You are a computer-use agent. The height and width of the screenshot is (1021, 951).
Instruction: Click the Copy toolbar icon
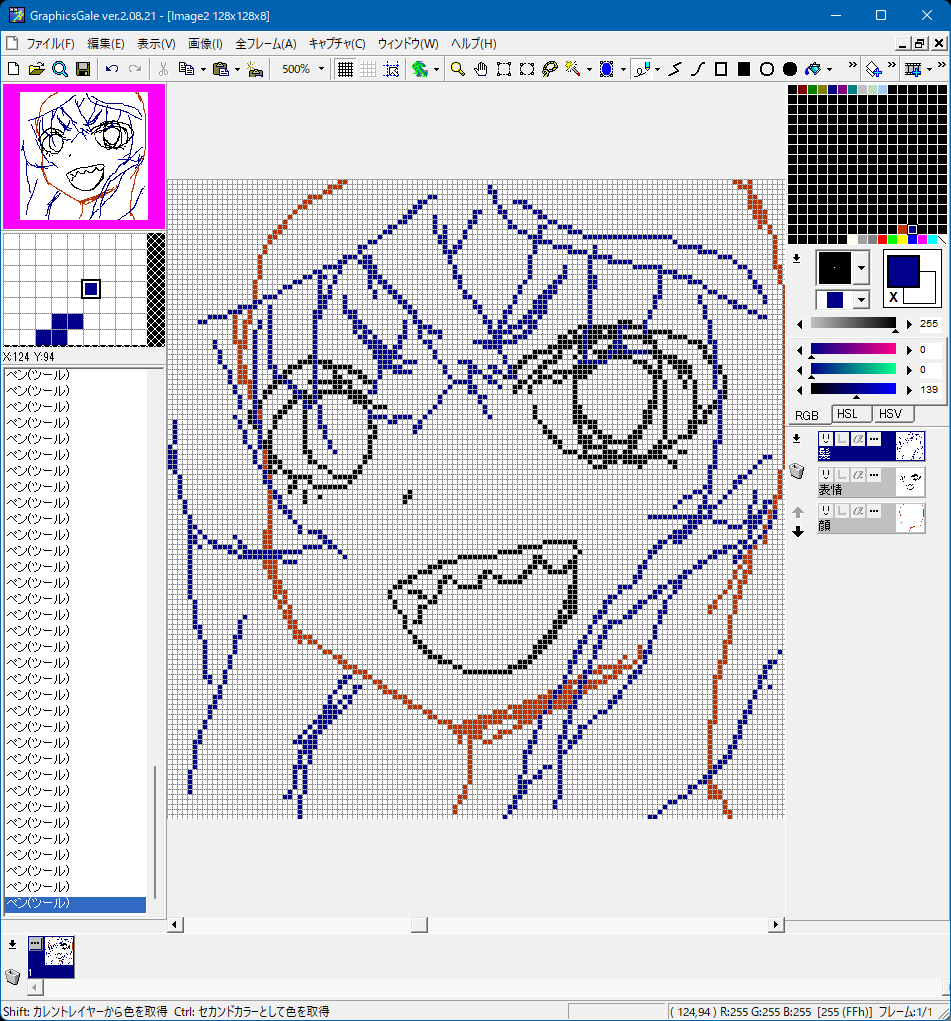click(186, 69)
